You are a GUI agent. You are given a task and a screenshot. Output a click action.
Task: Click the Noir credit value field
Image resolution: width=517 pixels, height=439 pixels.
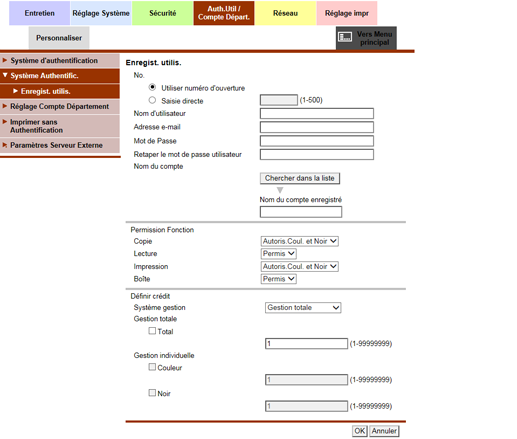(306, 406)
